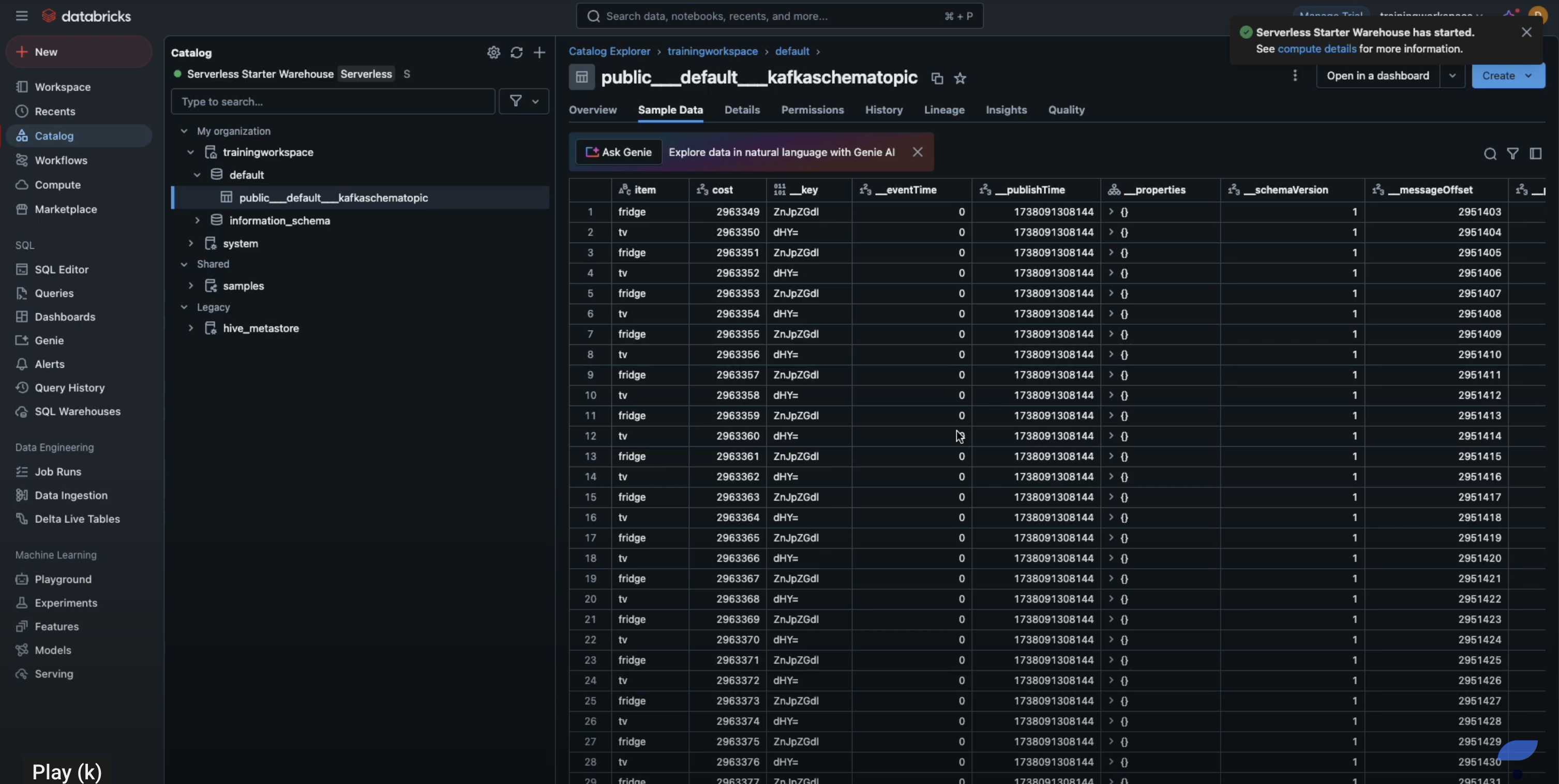This screenshot has height=784, width=1559.
Task: Open filter options for the sample data table
Action: click(x=1513, y=154)
